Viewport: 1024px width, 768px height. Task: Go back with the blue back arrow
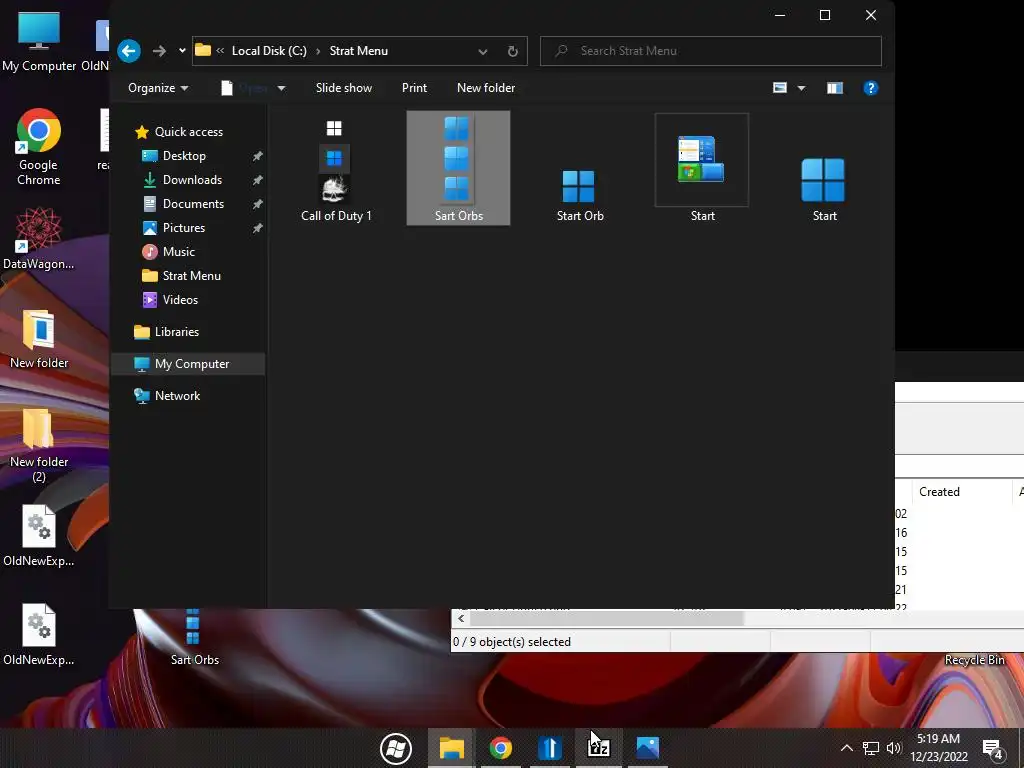[129, 51]
